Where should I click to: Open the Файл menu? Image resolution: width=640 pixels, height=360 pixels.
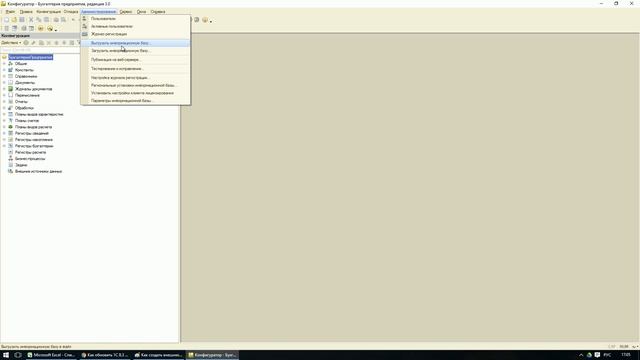click(10, 12)
